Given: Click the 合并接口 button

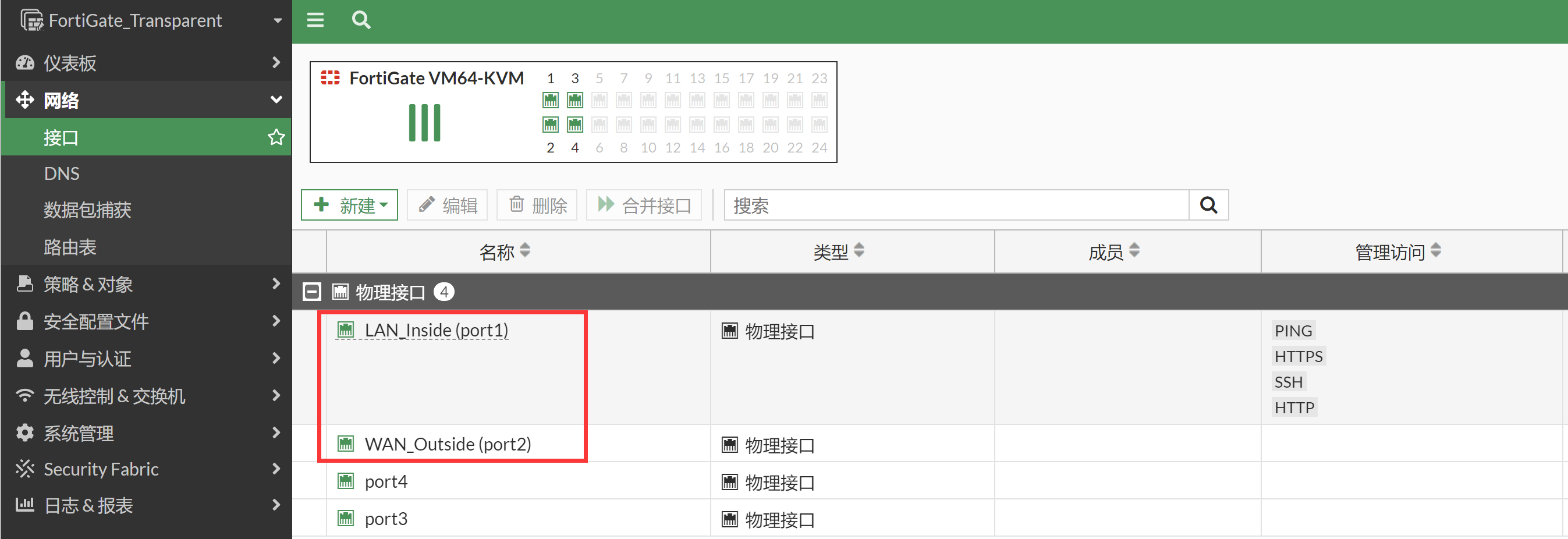Looking at the screenshot, I should point(644,205).
